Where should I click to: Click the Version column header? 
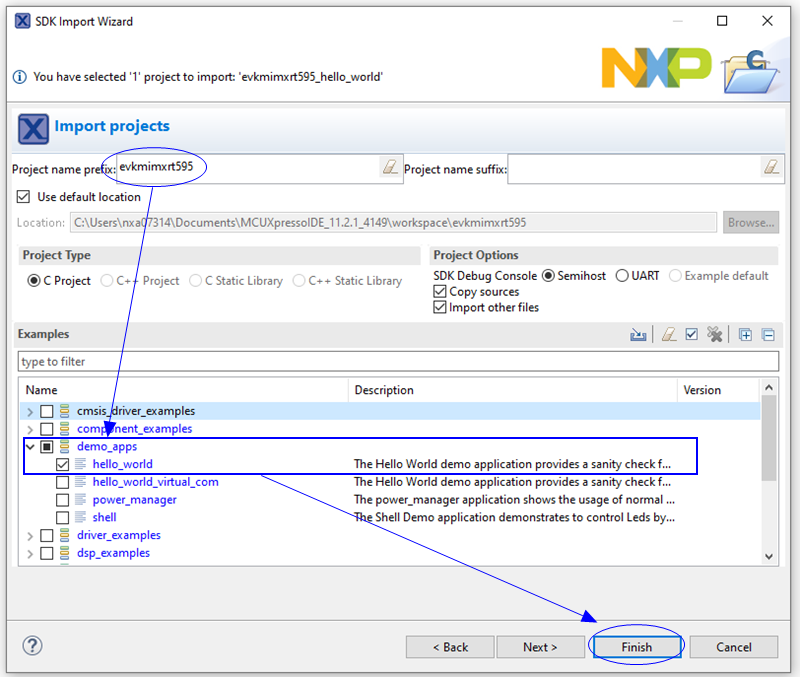(x=718, y=390)
